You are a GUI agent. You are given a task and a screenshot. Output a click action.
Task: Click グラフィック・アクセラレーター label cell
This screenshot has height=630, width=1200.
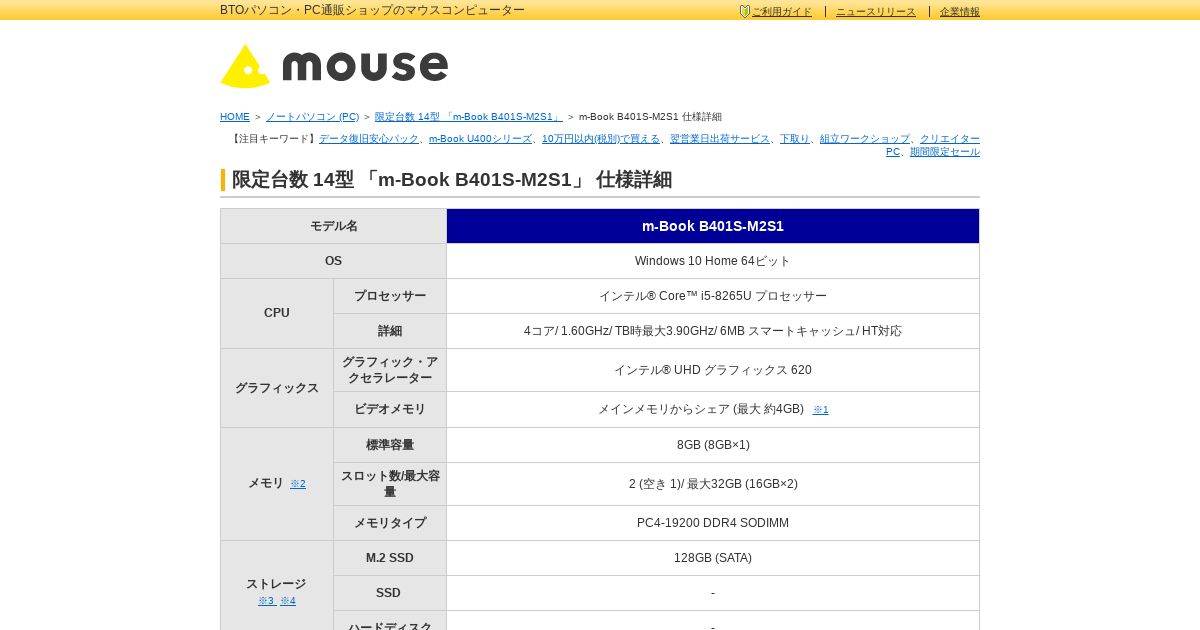pos(390,370)
